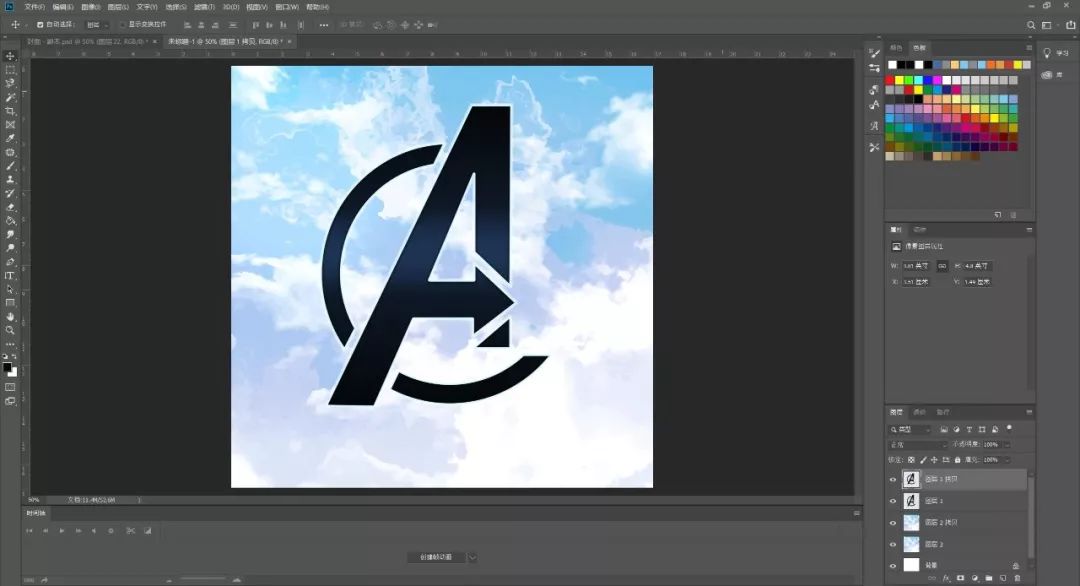The width and height of the screenshot is (1080, 586).
Task: Create a new layer using the Layers panel icon
Action: tap(1003, 578)
